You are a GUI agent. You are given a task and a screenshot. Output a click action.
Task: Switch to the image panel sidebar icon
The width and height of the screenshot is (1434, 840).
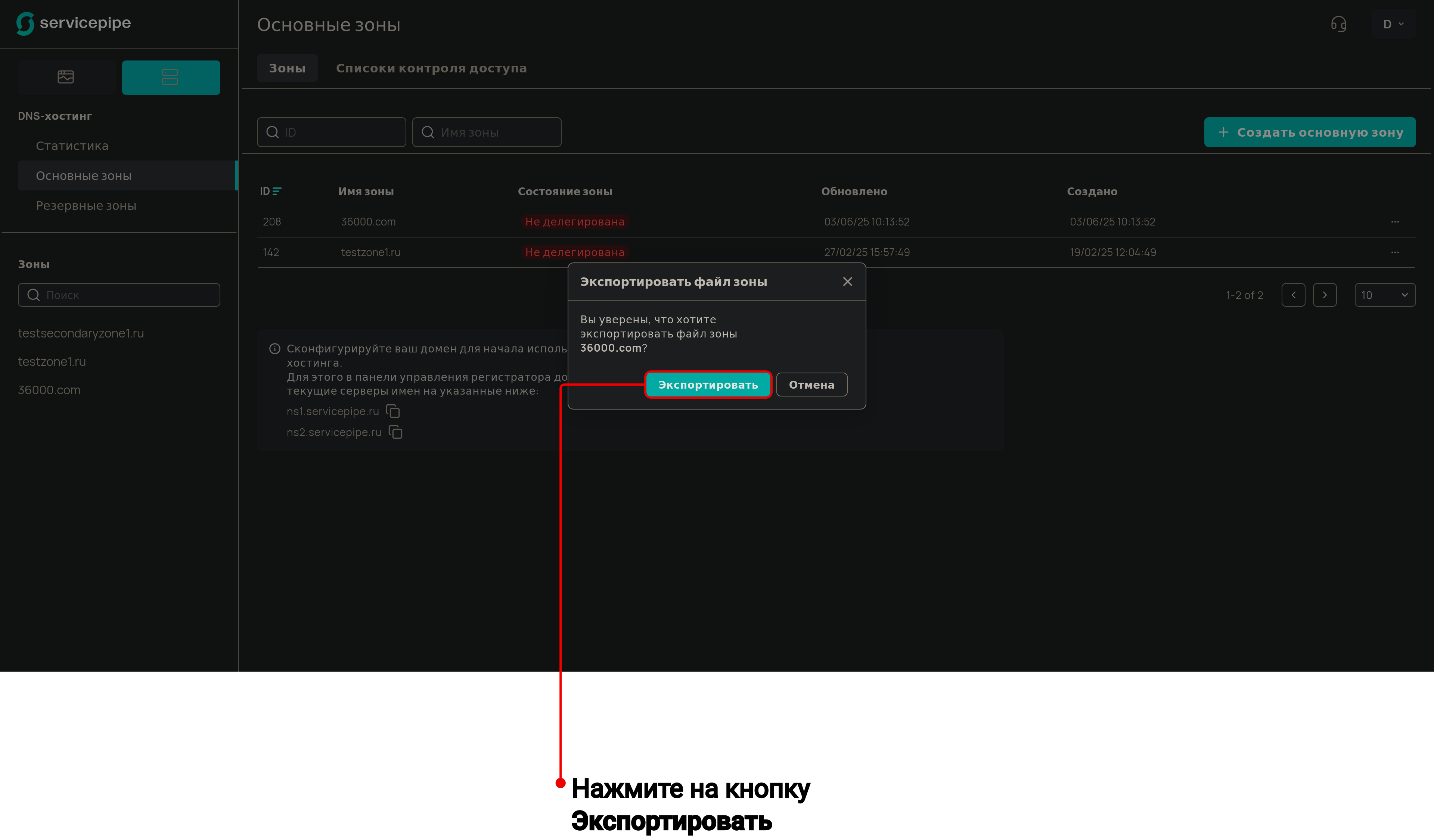[x=66, y=77]
